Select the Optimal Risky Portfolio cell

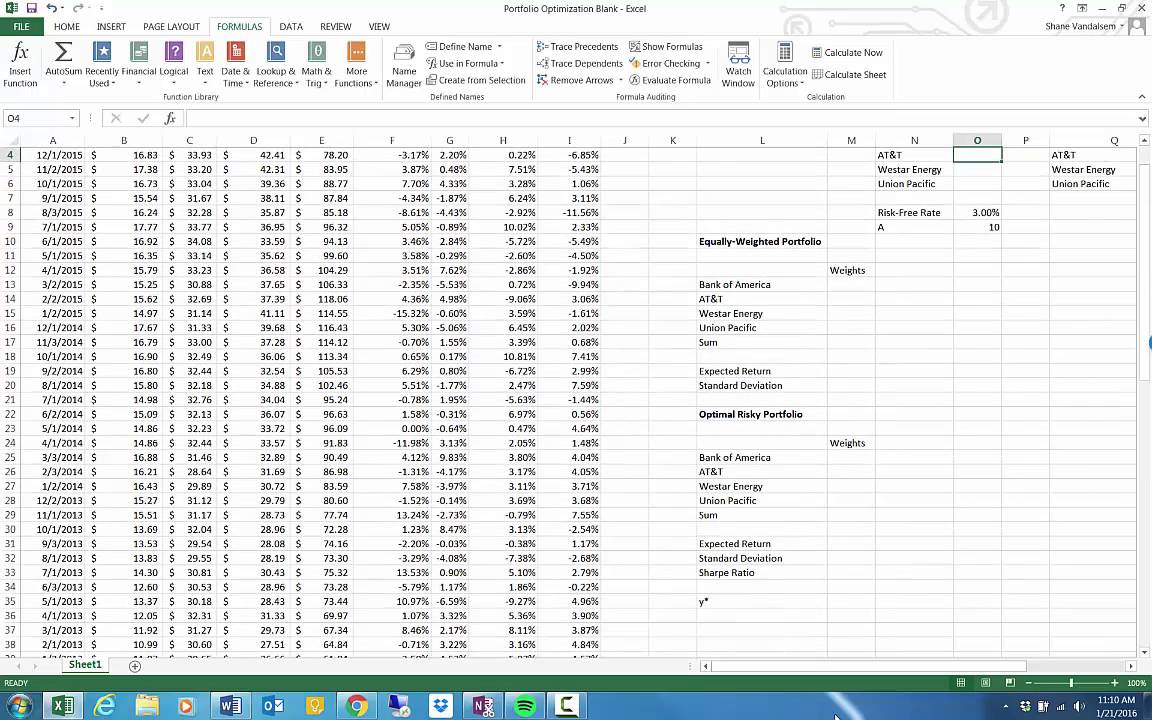[761, 414]
